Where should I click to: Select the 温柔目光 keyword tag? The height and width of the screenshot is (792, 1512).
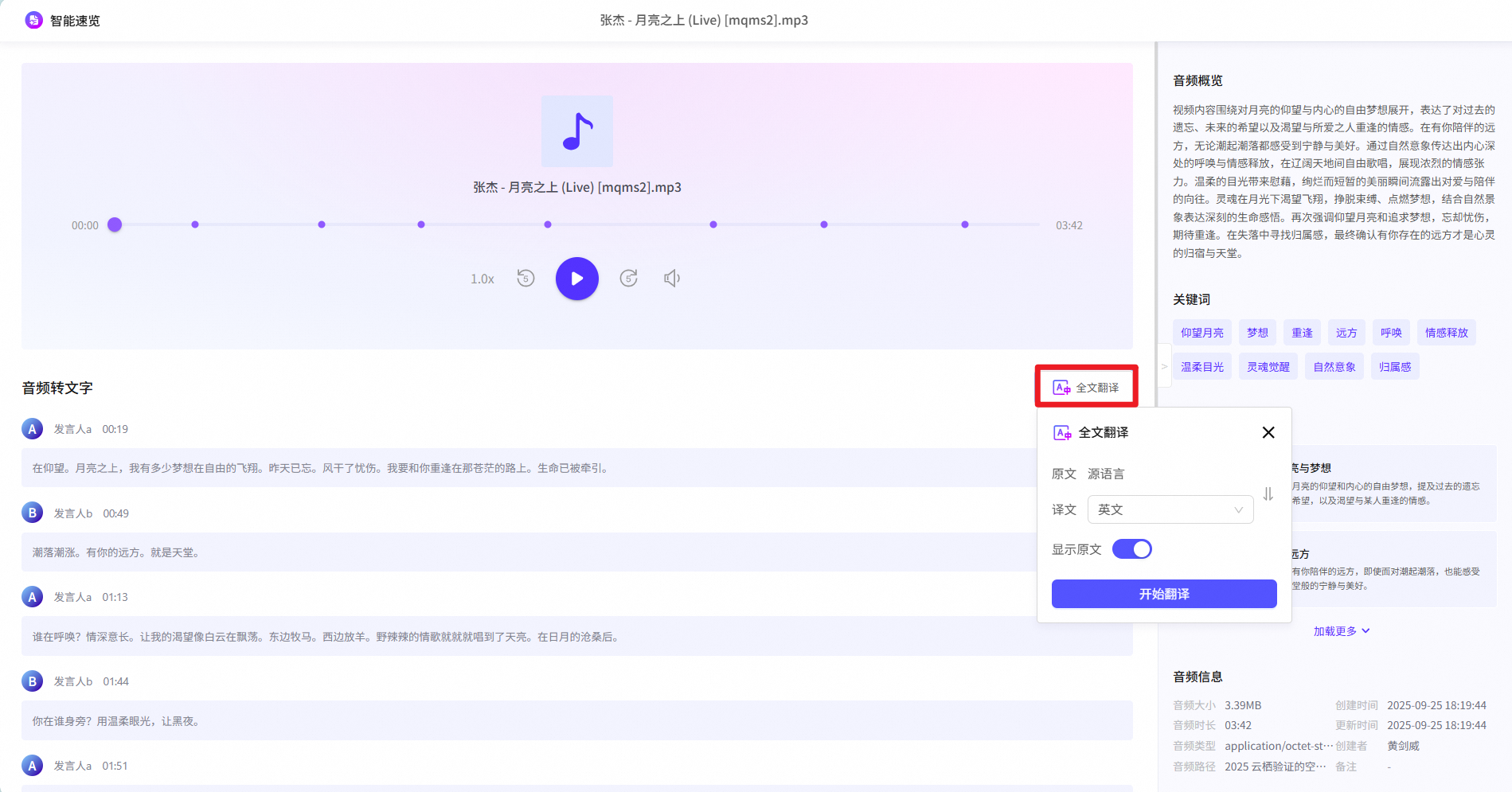click(x=1202, y=367)
